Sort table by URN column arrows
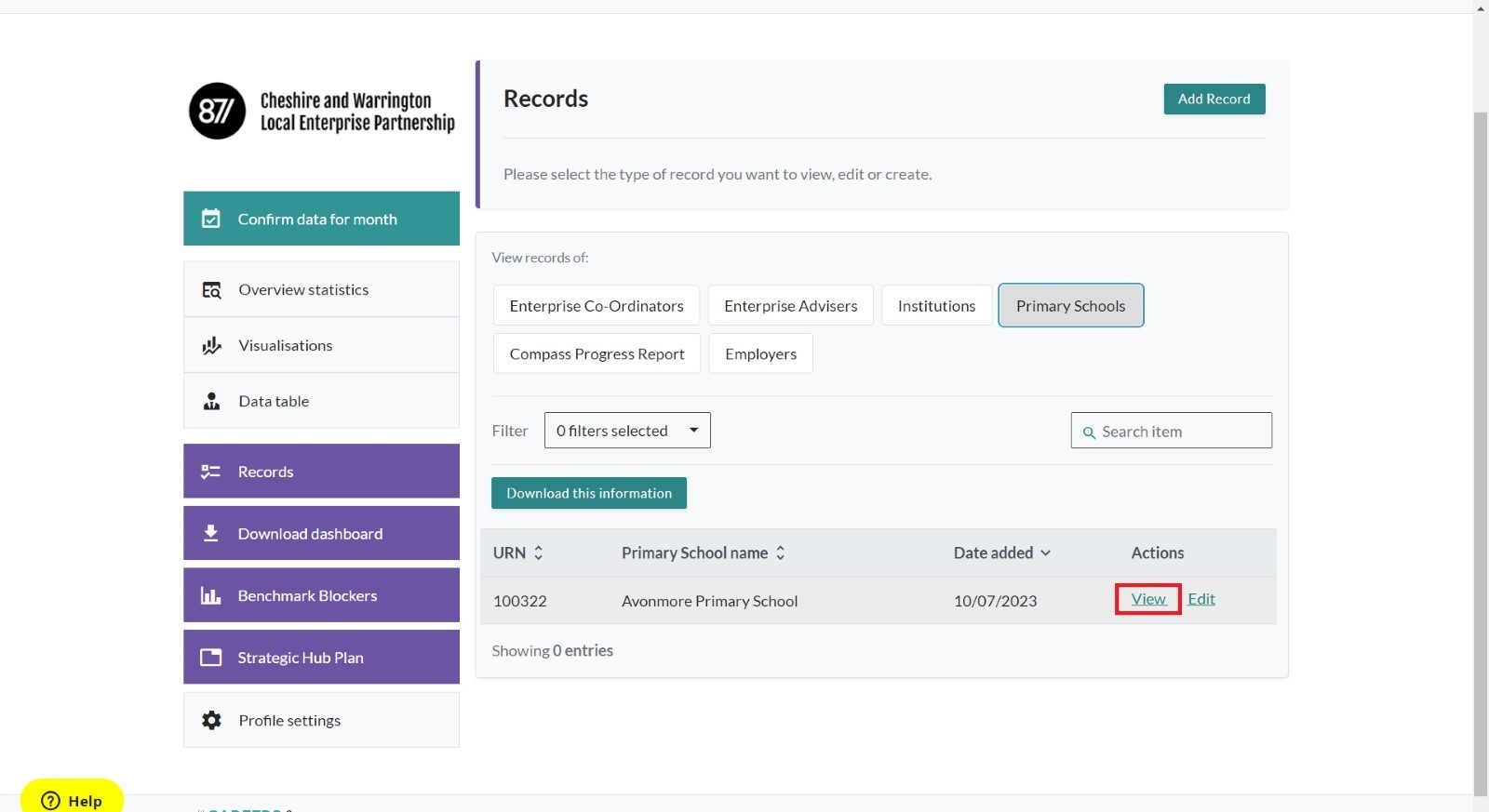The width and height of the screenshot is (1489, 812). (x=538, y=552)
